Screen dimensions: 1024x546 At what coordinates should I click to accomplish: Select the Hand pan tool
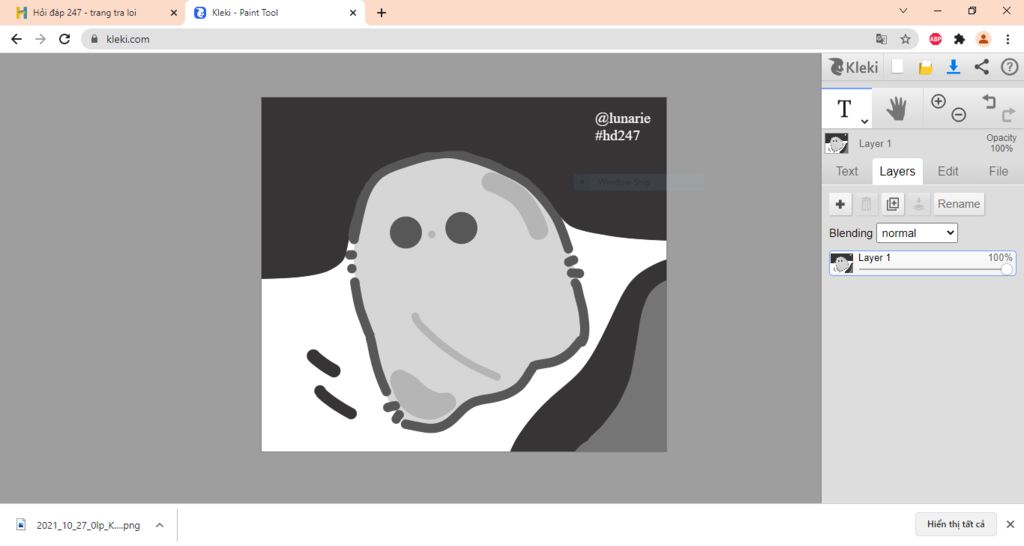[897, 108]
